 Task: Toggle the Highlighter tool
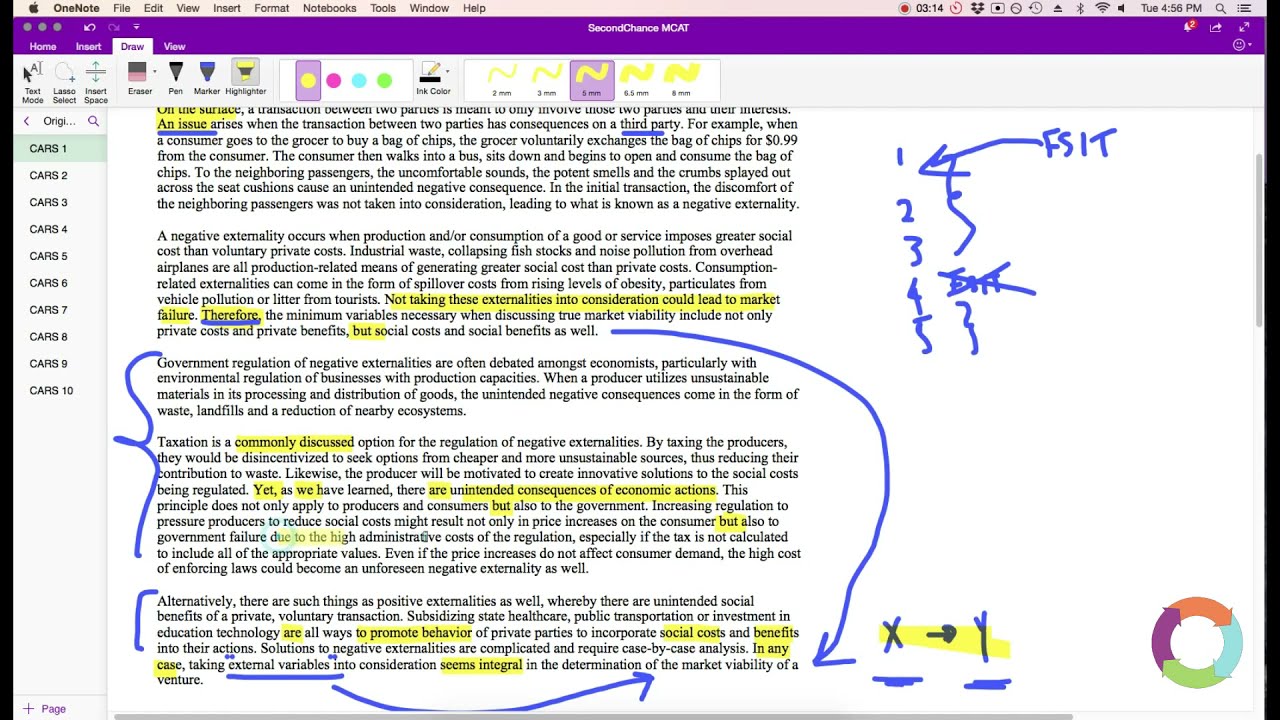[x=245, y=80]
